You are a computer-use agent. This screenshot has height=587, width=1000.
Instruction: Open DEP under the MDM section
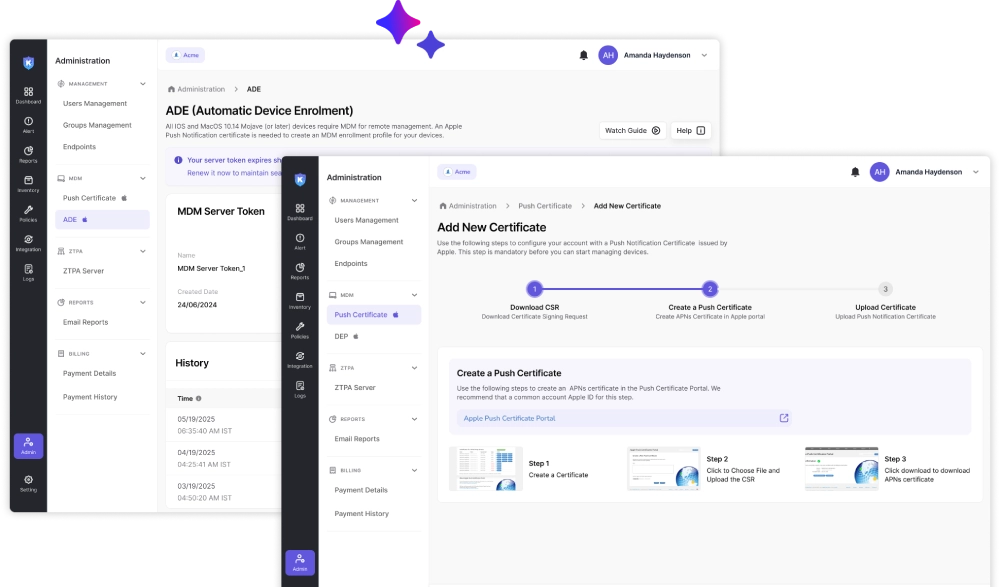coord(345,337)
